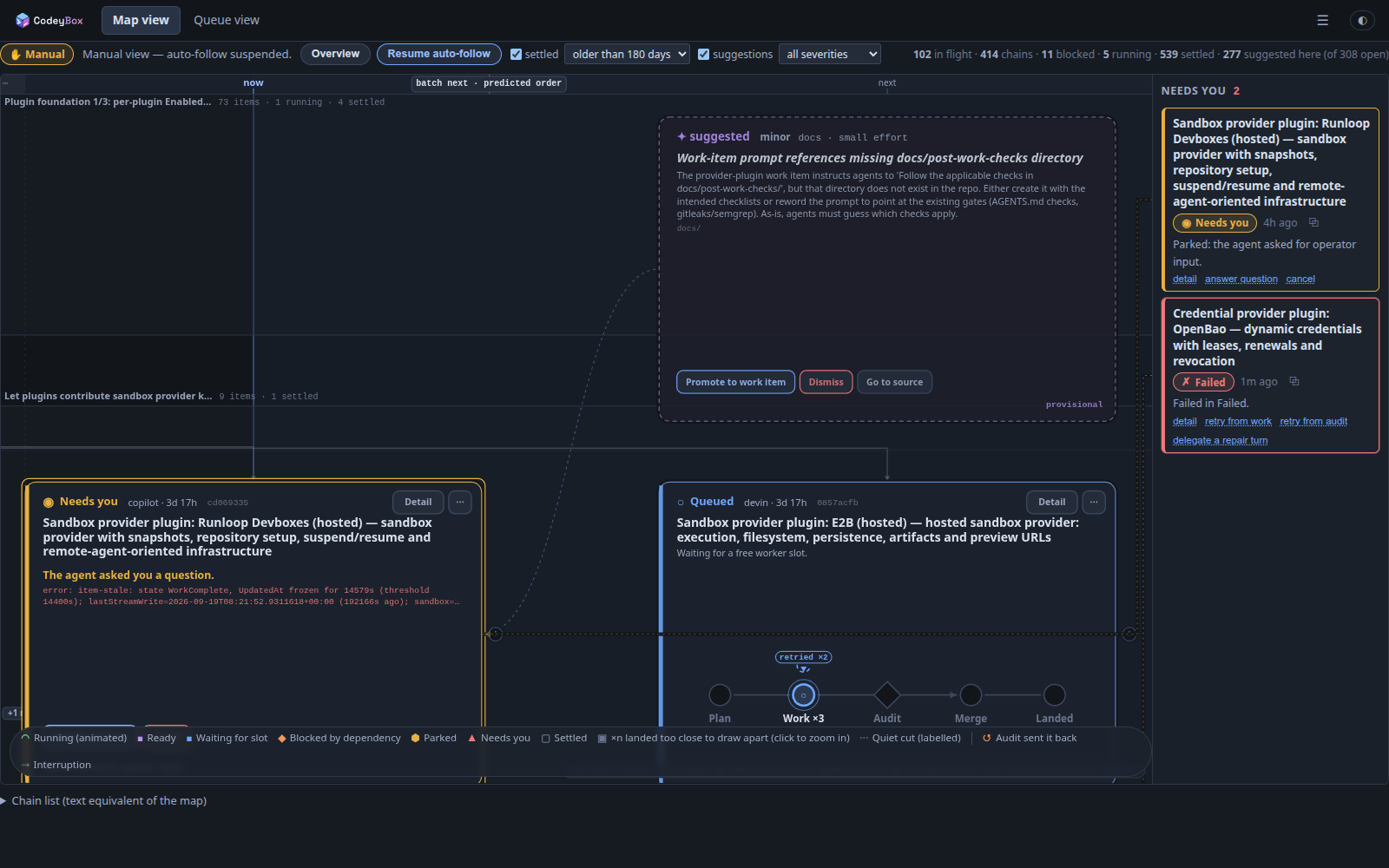
Task: Open the Overview button
Action: click(x=335, y=54)
